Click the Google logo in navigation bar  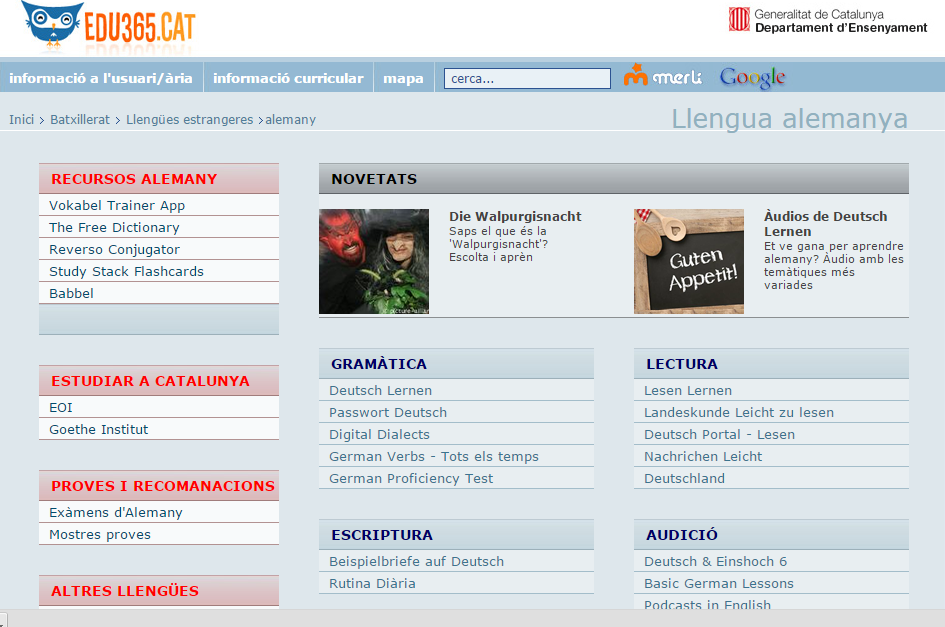752,78
